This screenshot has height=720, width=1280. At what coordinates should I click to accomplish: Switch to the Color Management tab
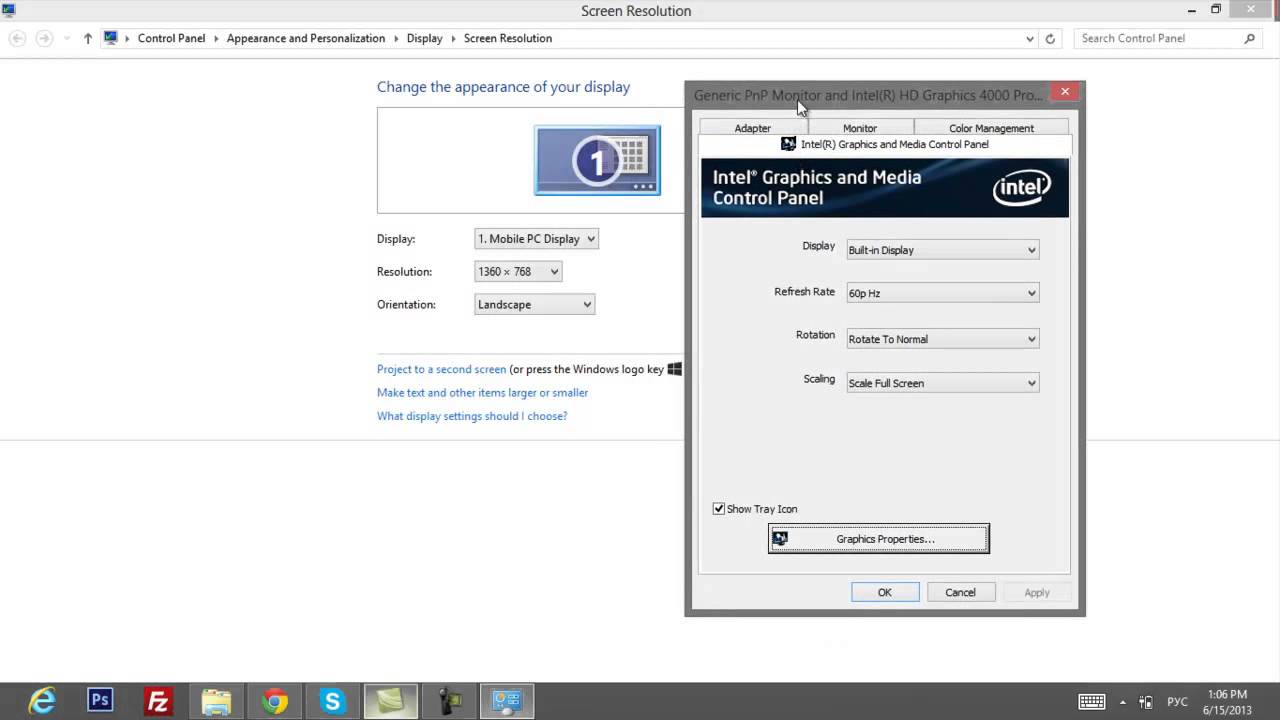991,128
